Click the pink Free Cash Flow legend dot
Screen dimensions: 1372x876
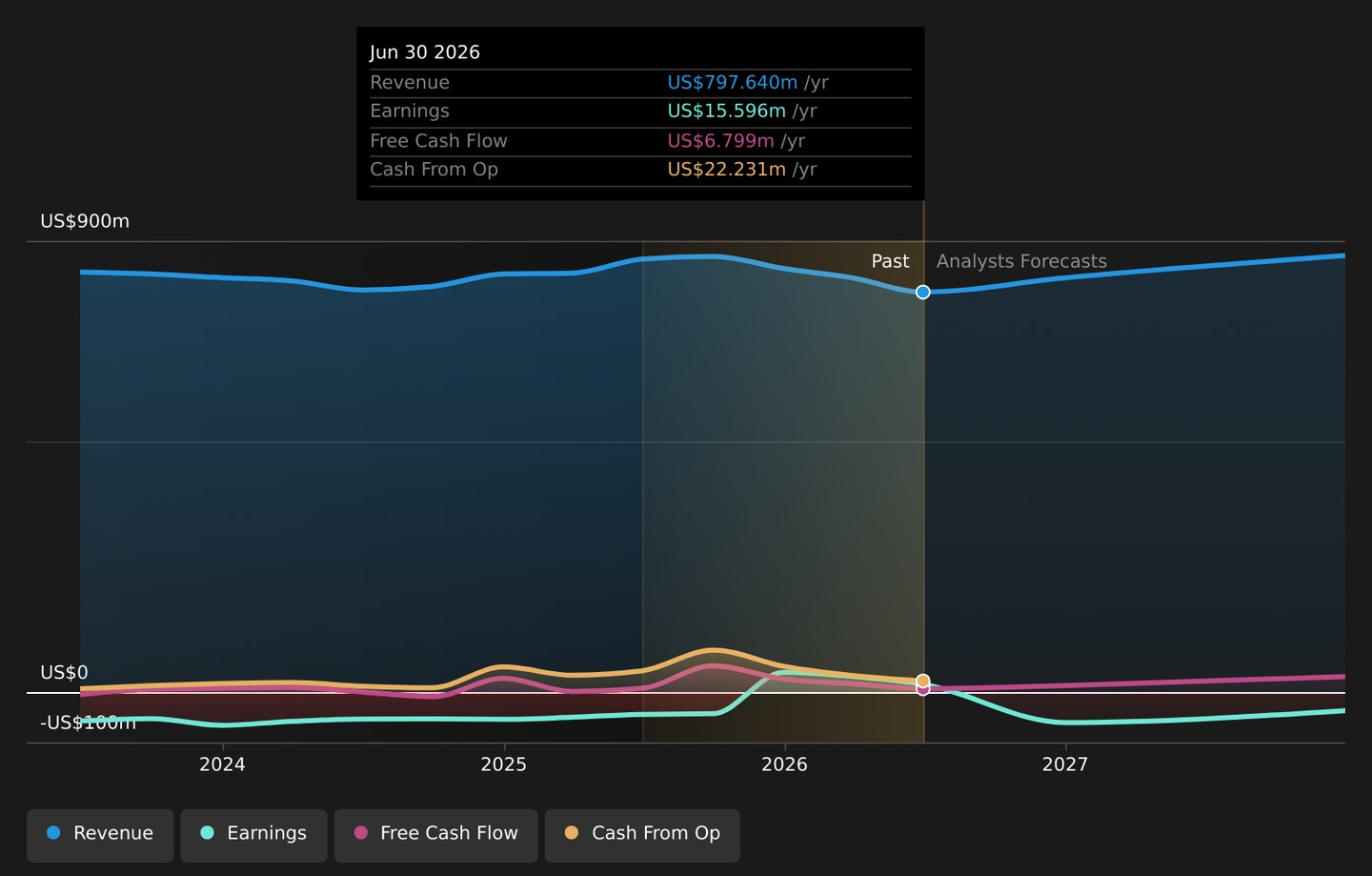click(360, 833)
